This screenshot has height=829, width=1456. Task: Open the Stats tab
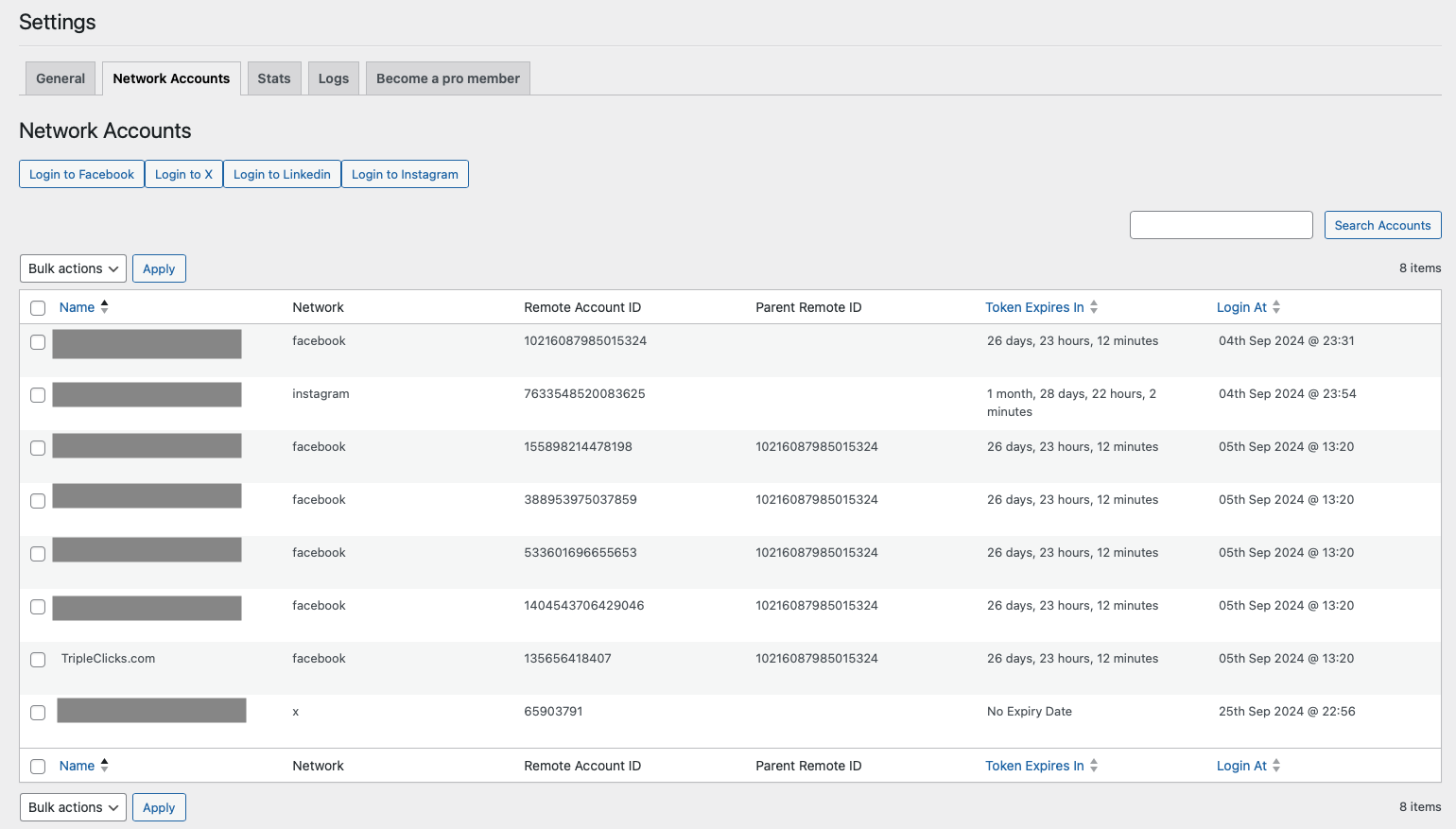[274, 78]
